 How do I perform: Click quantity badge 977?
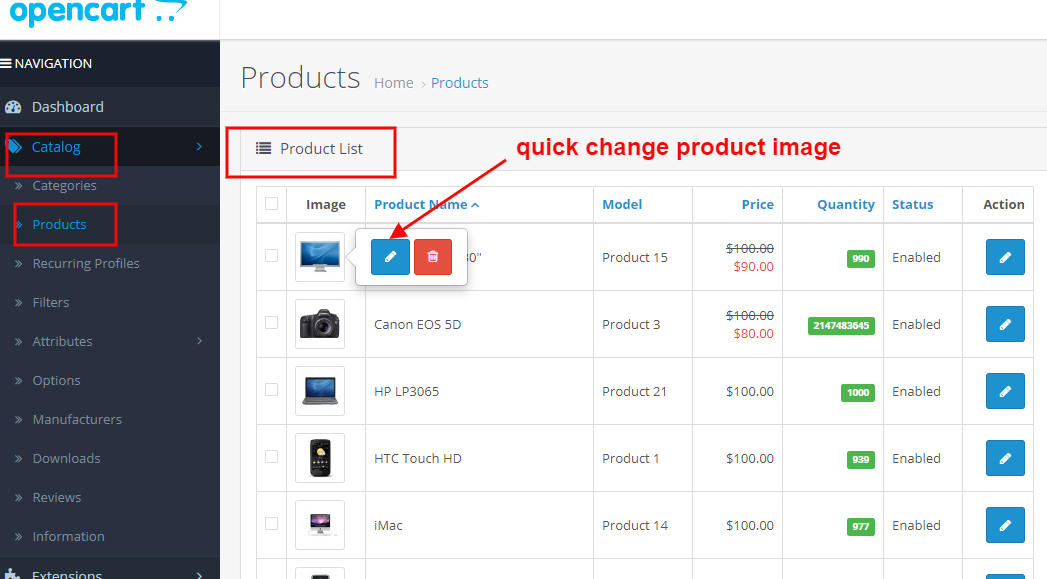861,526
